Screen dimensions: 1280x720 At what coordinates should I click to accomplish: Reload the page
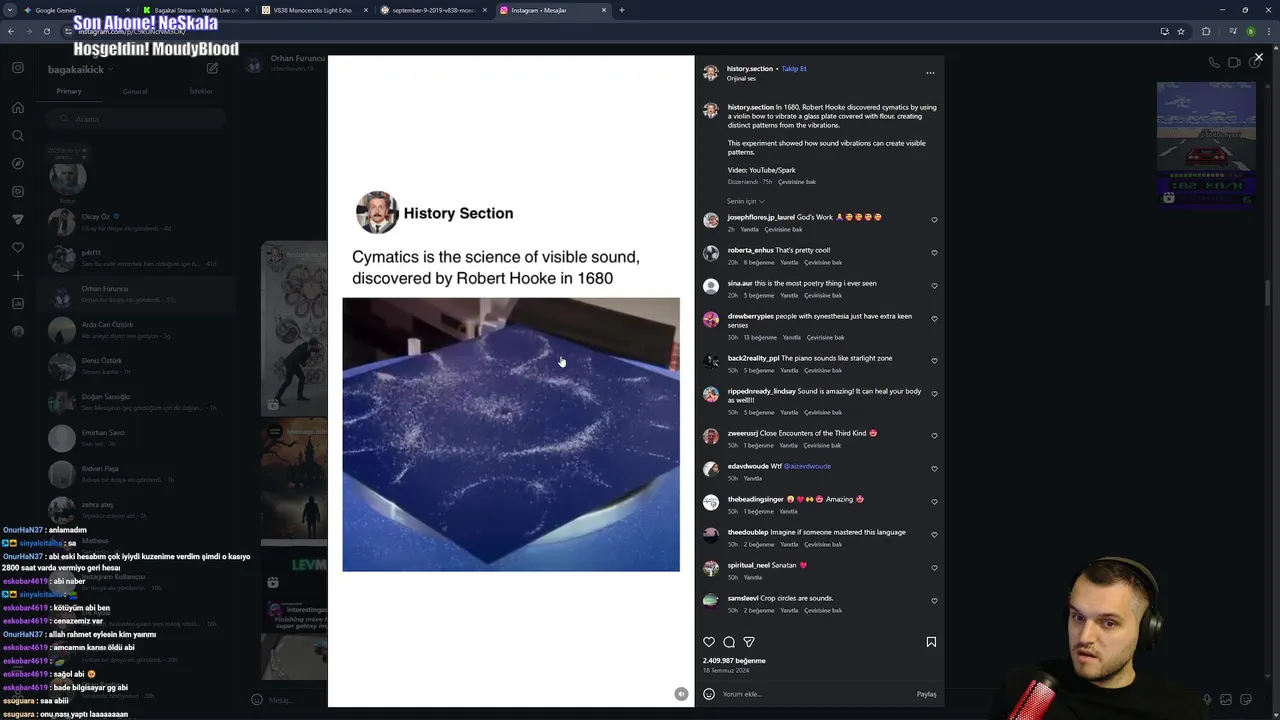click(x=46, y=31)
